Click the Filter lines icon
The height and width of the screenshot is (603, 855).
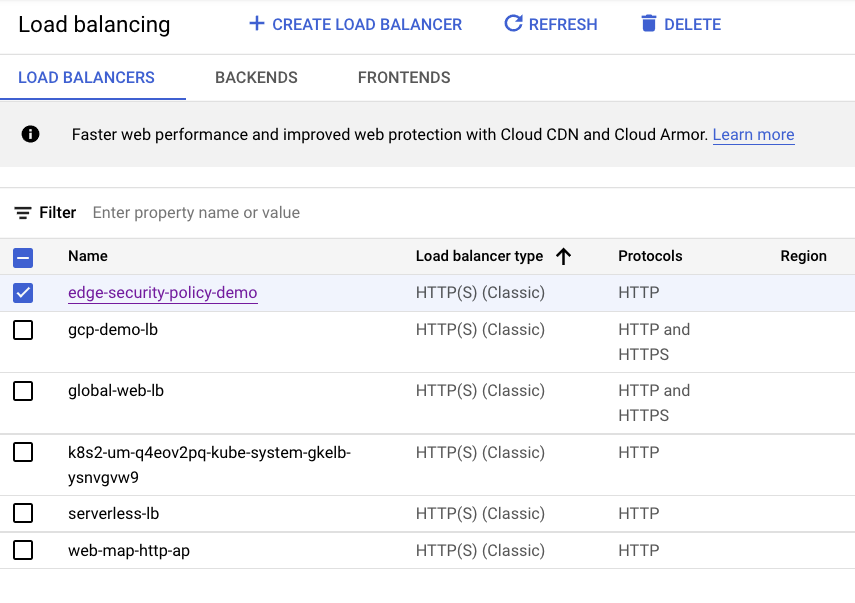(23, 213)
